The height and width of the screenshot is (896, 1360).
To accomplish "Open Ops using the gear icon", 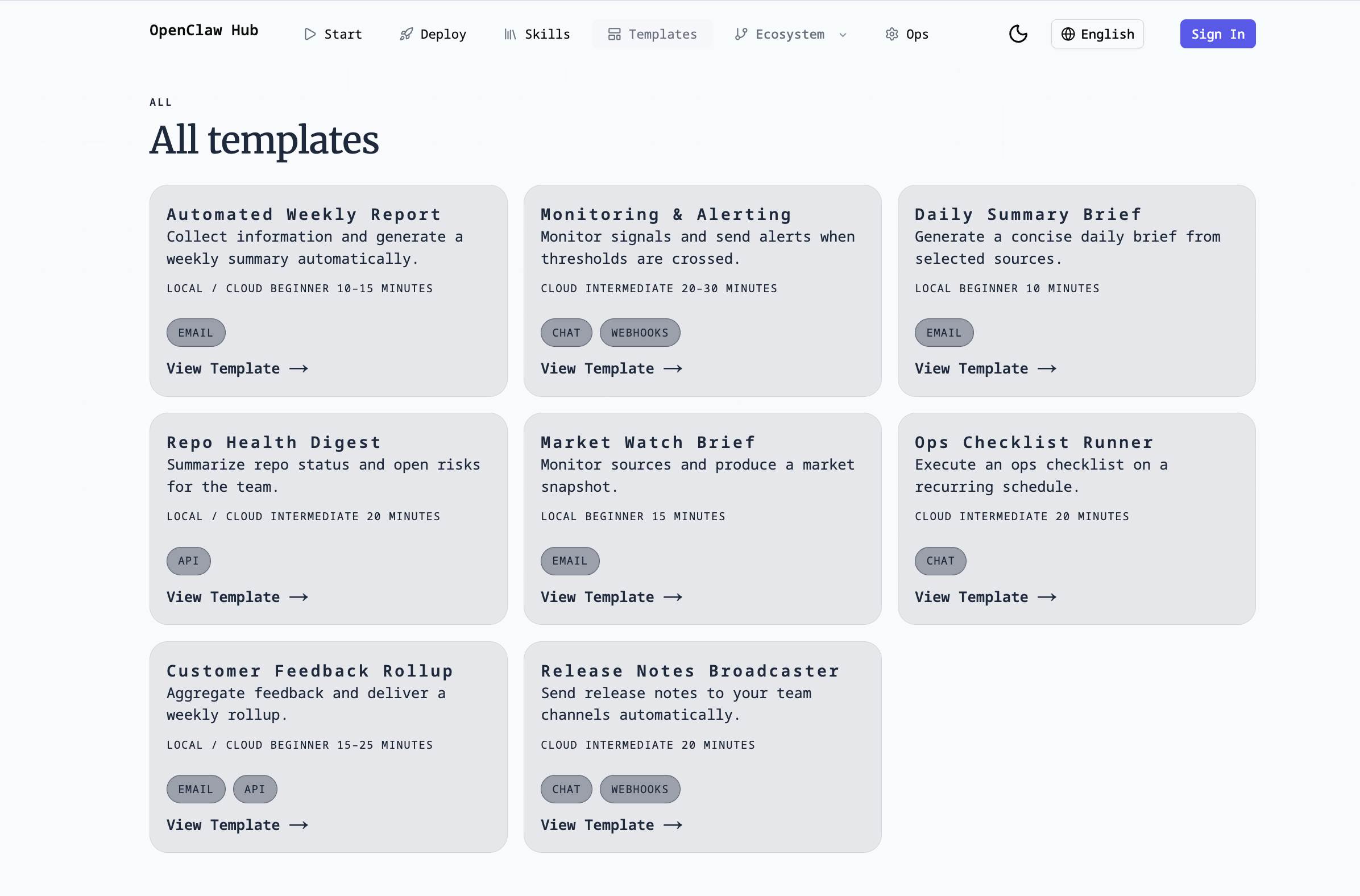I will (x=892, y=34).
